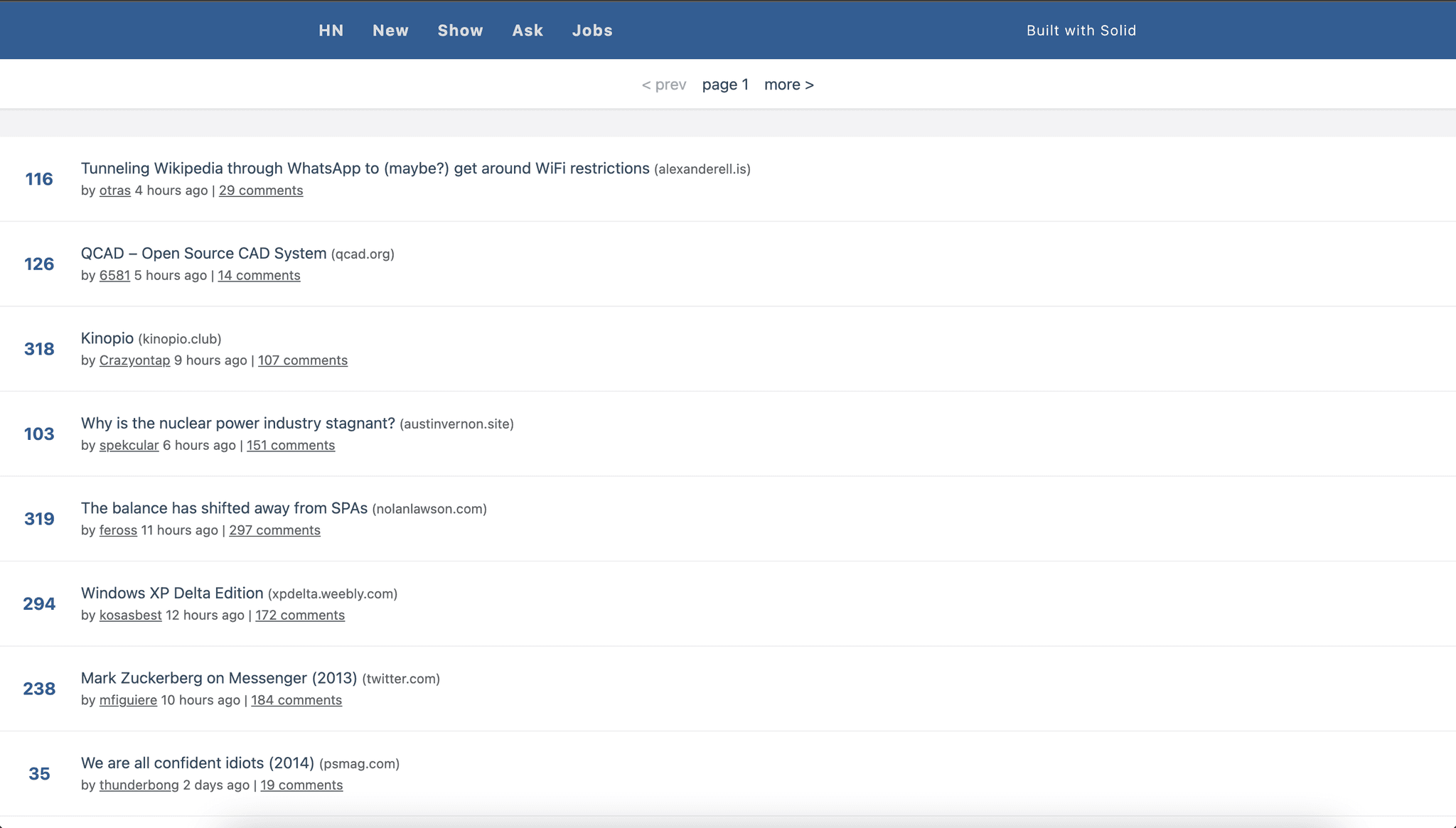Viewport: 1456px width, 828px height.
Task: Navigate to the HN home link
Action: click(331, 30)
